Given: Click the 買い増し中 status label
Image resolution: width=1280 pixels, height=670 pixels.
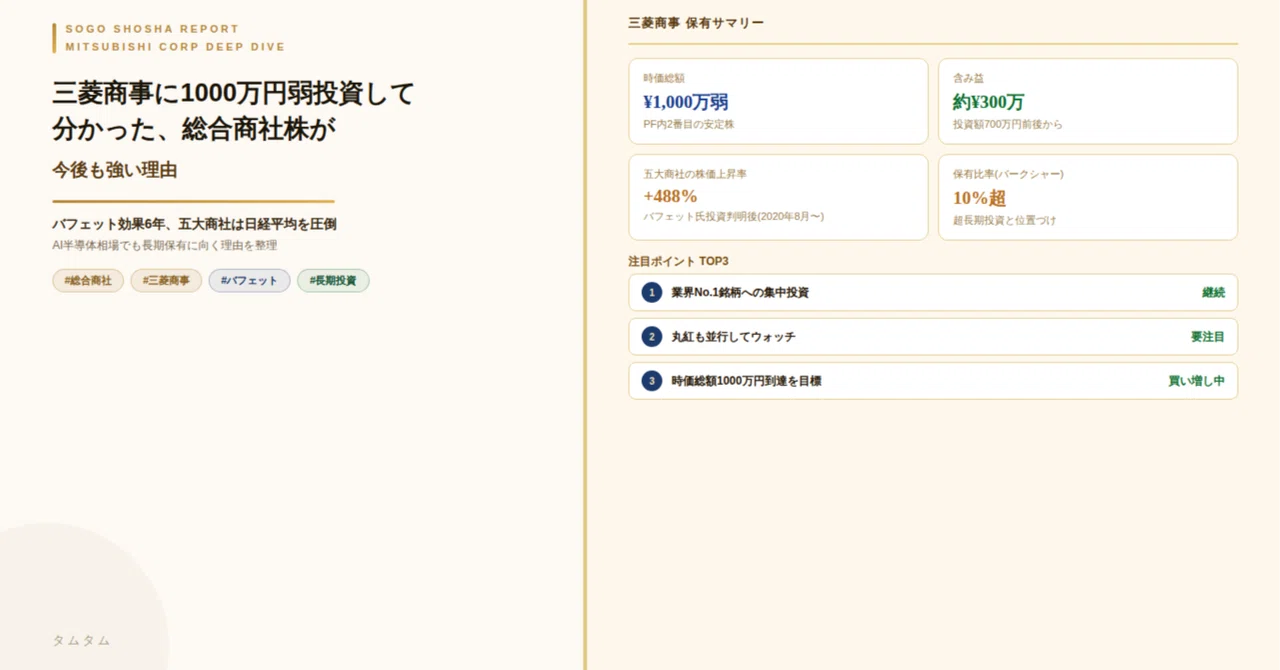Looking at the screenshot, I should coord(1196,381).
